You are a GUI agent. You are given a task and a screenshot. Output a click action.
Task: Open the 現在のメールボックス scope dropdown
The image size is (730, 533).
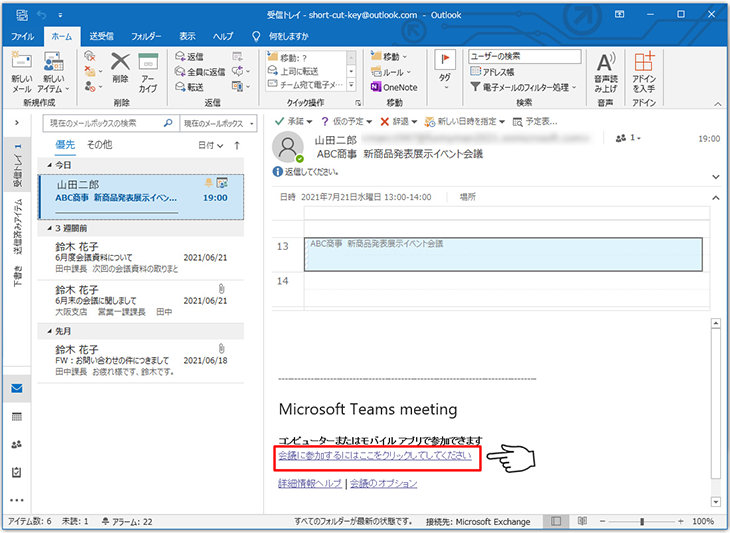coord(218,123)
